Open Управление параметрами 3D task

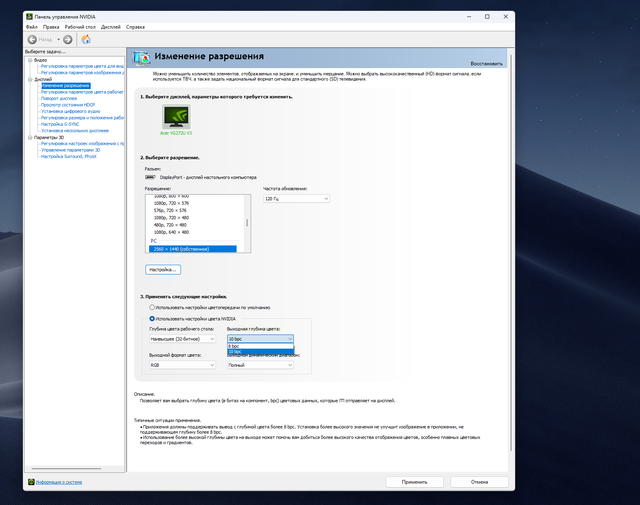point(70,150)
